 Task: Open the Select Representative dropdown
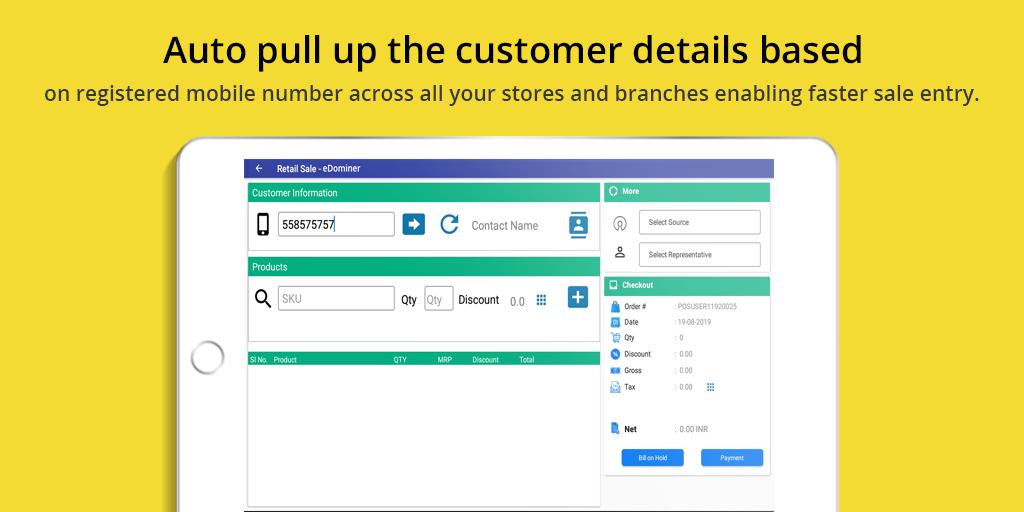pos(699,255)
